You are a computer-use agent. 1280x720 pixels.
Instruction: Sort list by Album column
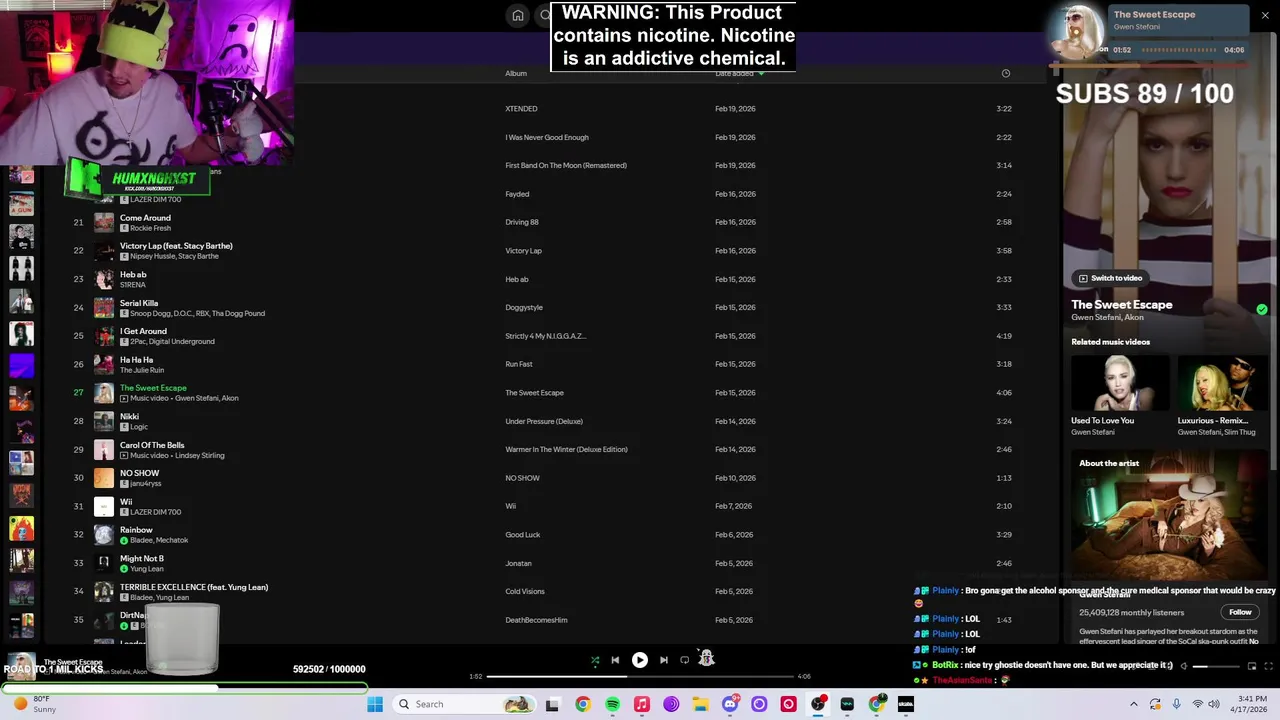pyautogui.click(x=516, y=73)
